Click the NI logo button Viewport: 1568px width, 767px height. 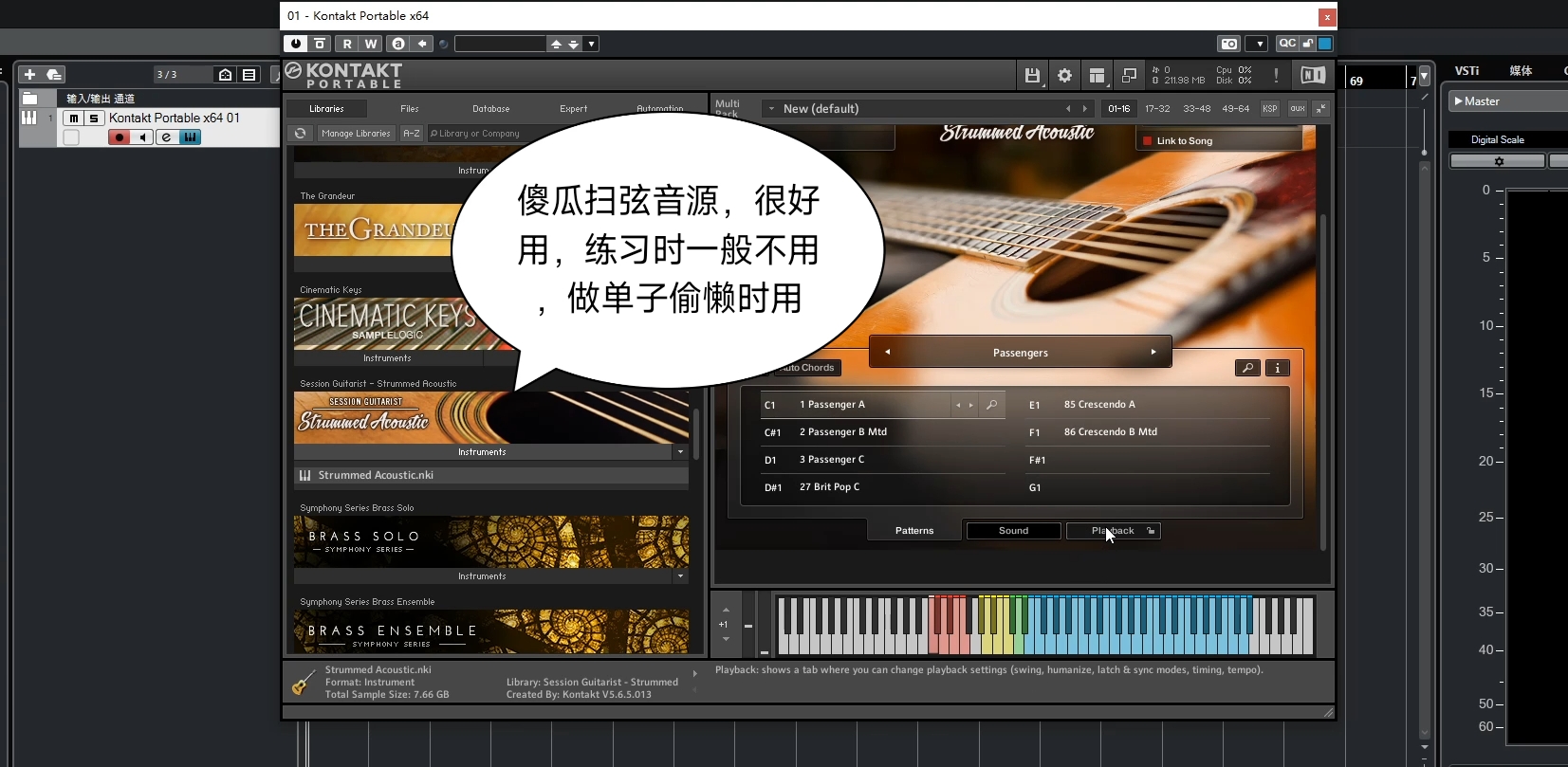click(x=1313, y=75)
